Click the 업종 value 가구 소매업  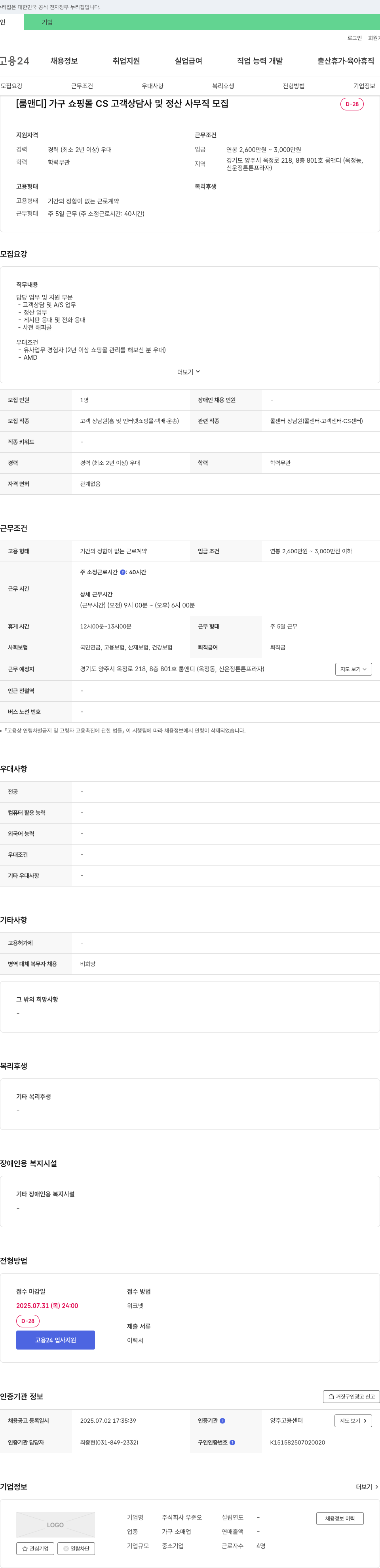point(176,1532)
